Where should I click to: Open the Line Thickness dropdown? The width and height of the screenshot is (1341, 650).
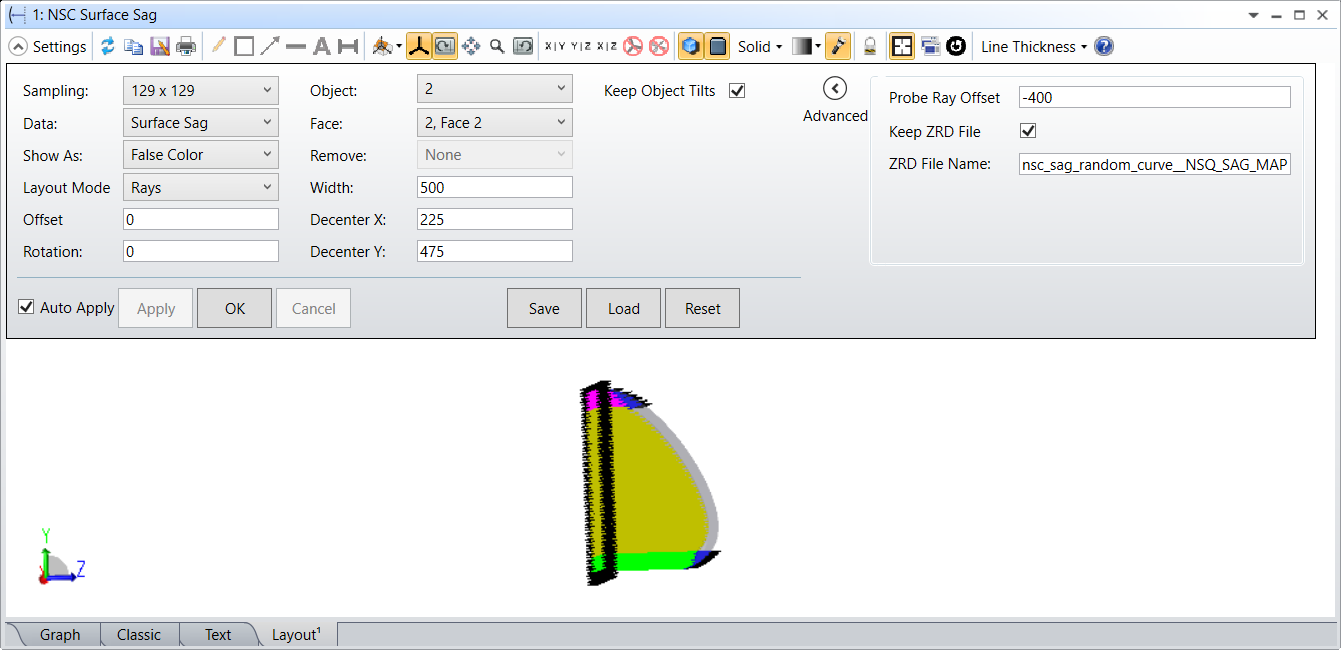[x=1033, y=47]
